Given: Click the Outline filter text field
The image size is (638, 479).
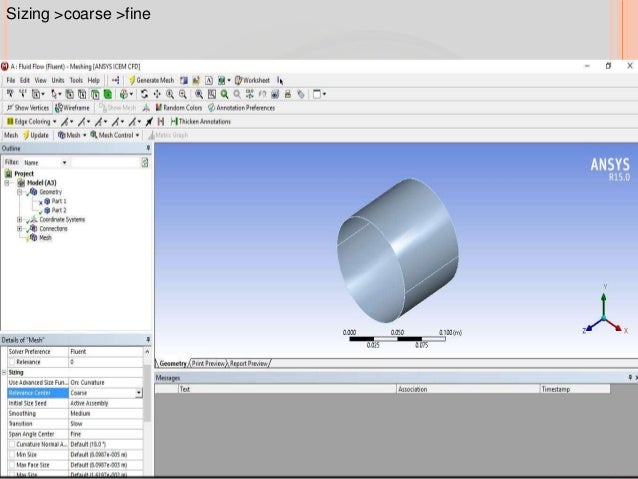Looking at the screenshot, I should click(105, 163).
